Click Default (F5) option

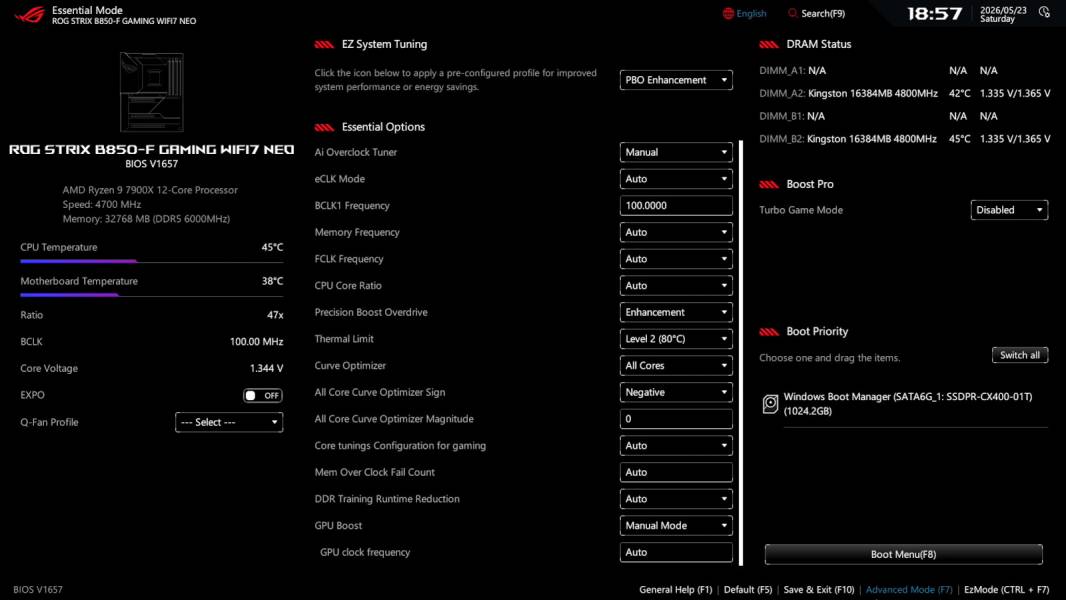(748, 590)
